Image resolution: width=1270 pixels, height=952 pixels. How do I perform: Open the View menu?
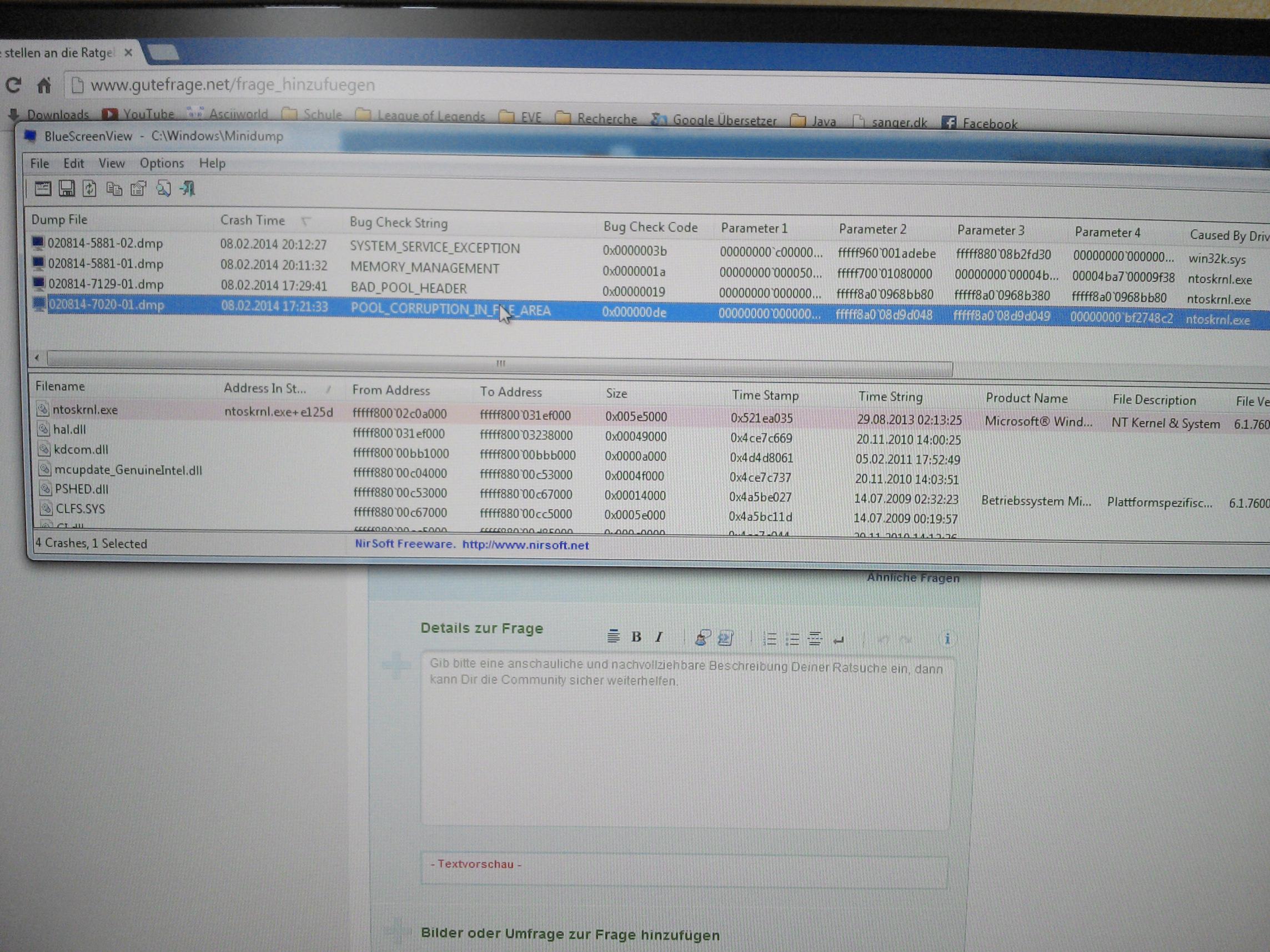click(112, 163)
